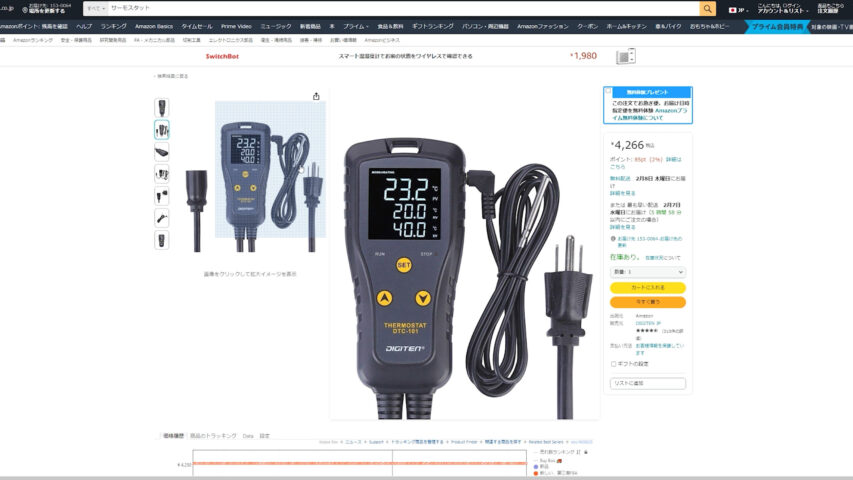Open the Prime Video nav item
Viewport: 853px width, 480px height.
tap(236, 26)
